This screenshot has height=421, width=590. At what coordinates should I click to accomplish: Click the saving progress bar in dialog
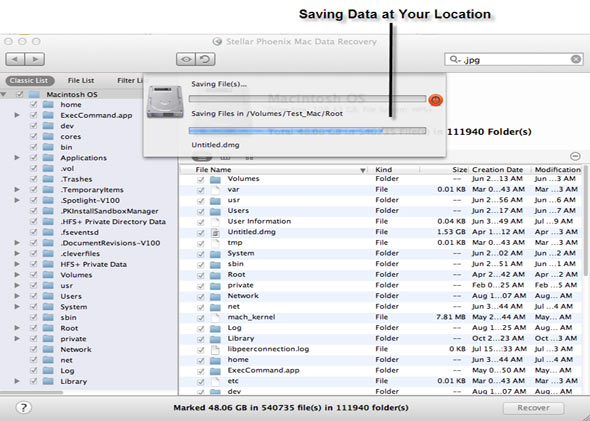pos(307,131)
